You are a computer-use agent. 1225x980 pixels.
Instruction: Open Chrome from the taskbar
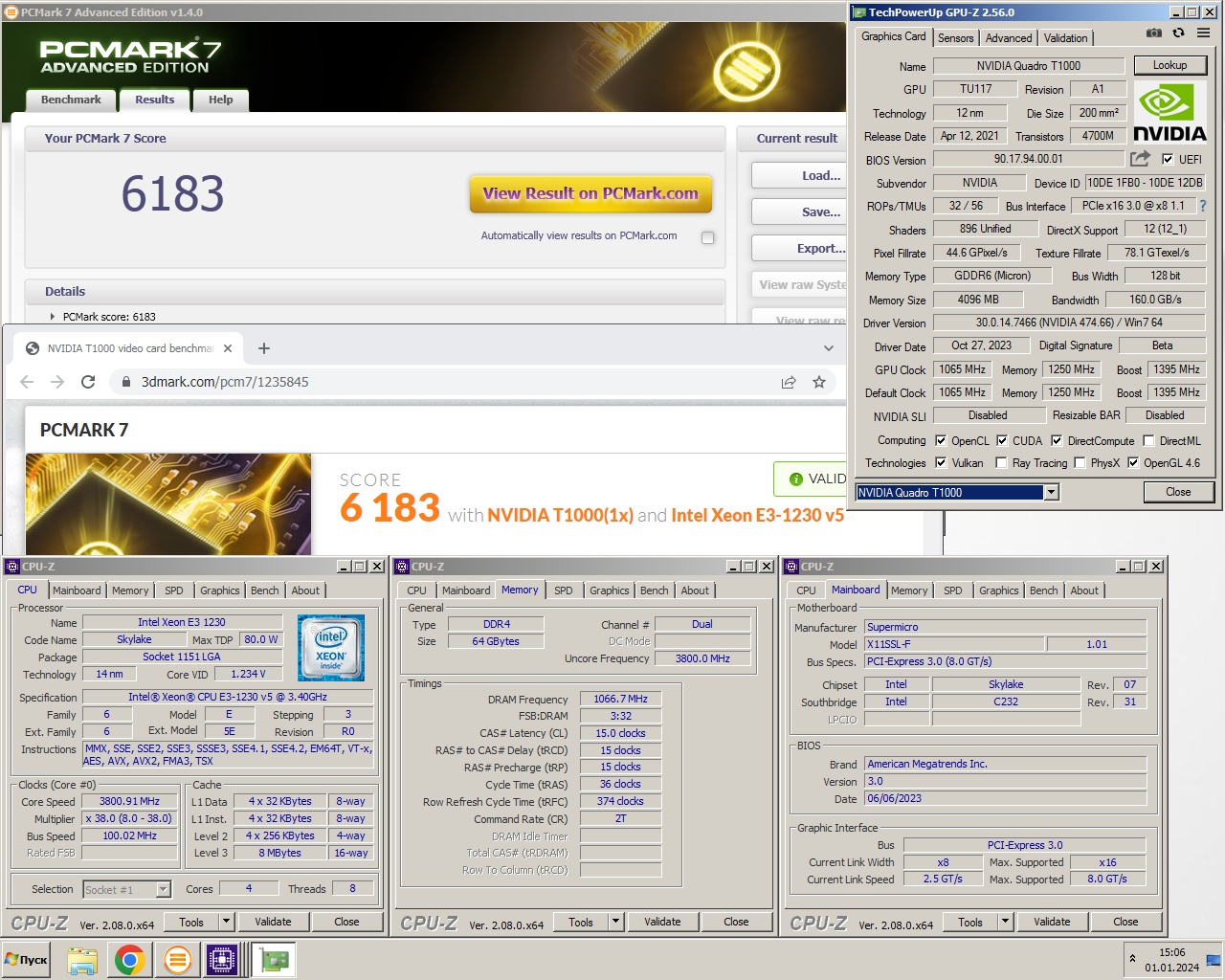coord(129,960)
